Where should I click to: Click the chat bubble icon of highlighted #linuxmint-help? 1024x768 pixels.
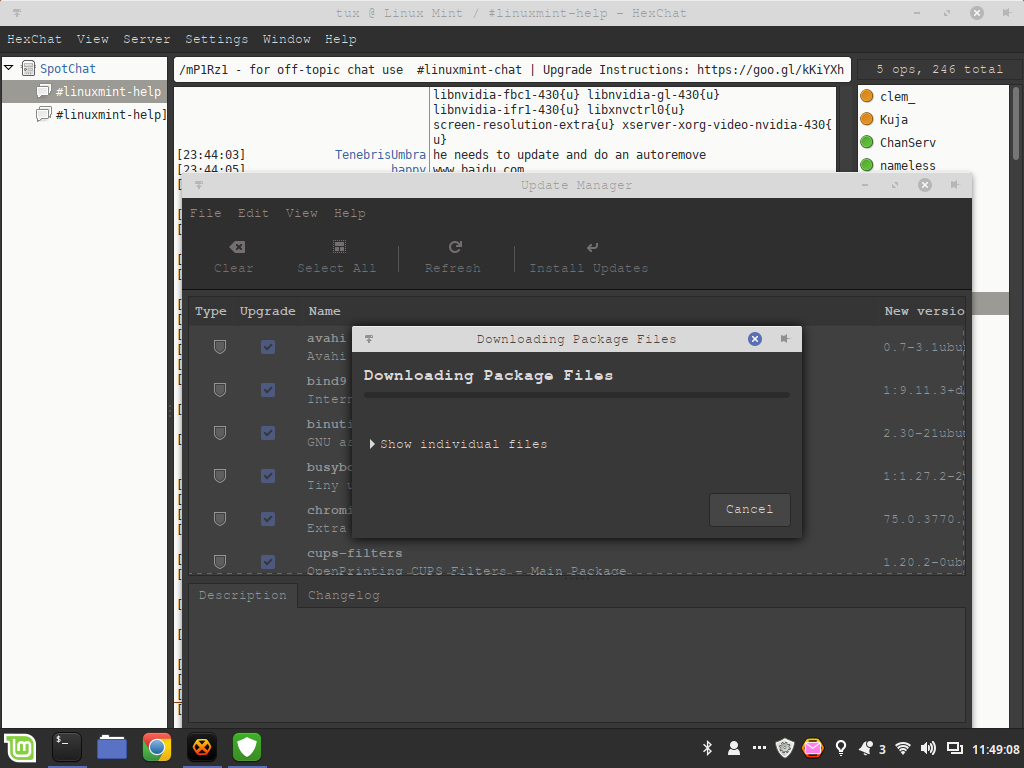click(44, 91)
